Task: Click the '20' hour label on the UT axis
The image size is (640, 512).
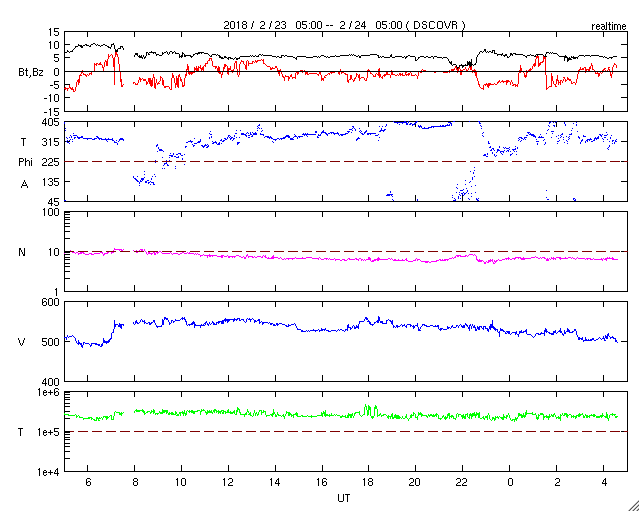Action: point(415,482)
